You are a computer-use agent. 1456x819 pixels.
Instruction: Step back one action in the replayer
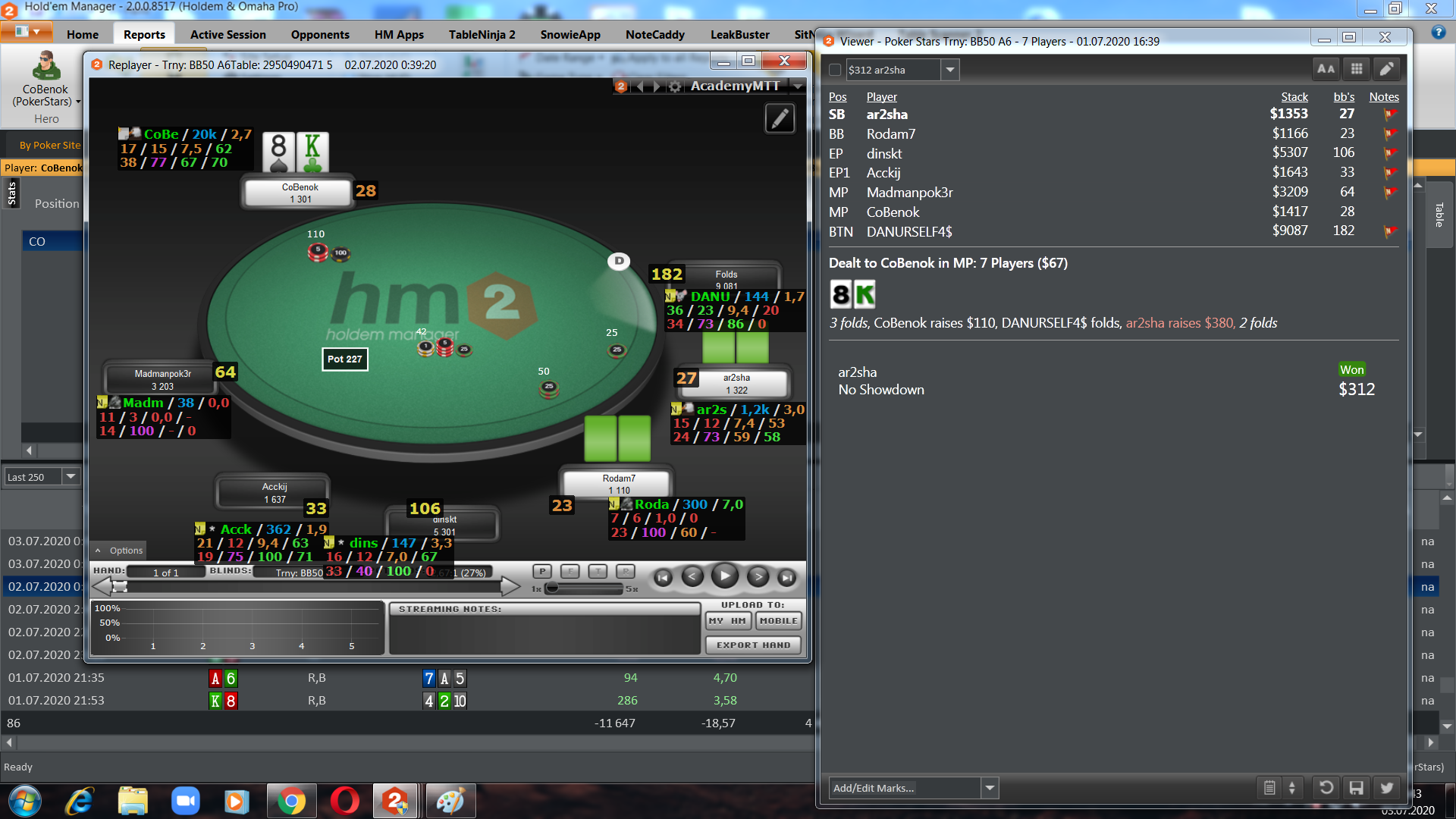click(x=692, y=577)
